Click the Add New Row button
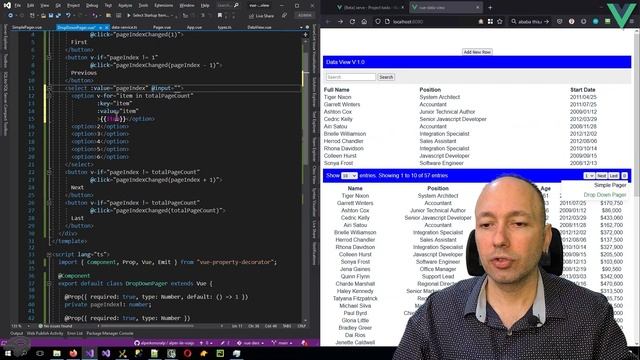 [x=477, y=52]
